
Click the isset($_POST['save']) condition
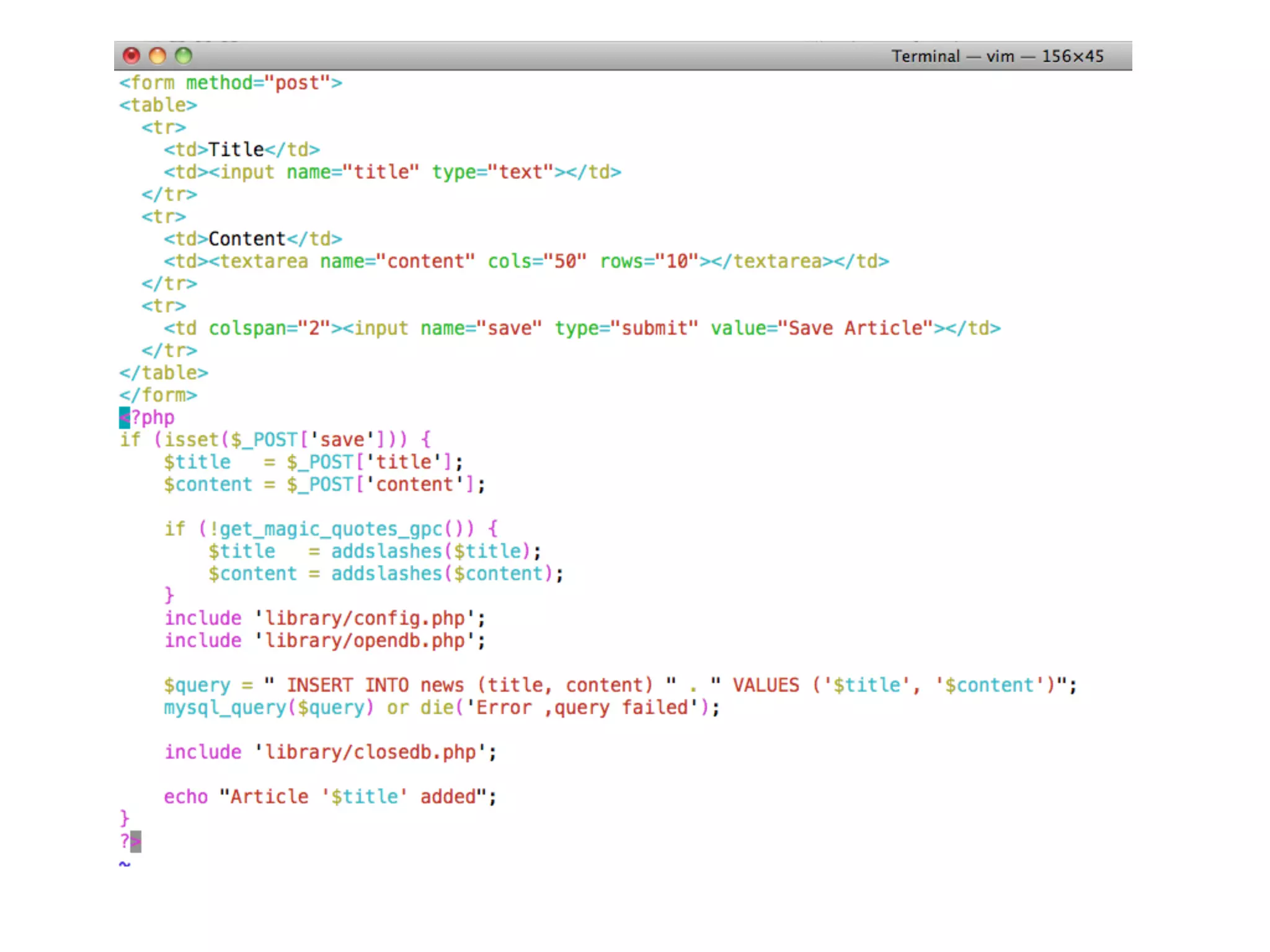point(280,440)
